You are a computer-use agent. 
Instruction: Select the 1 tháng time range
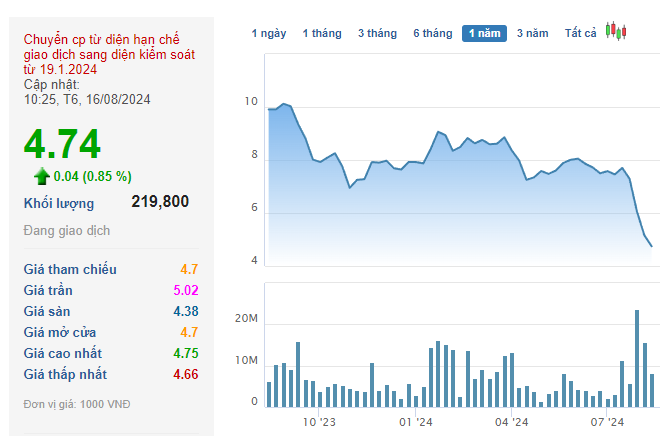coord(322,33)
